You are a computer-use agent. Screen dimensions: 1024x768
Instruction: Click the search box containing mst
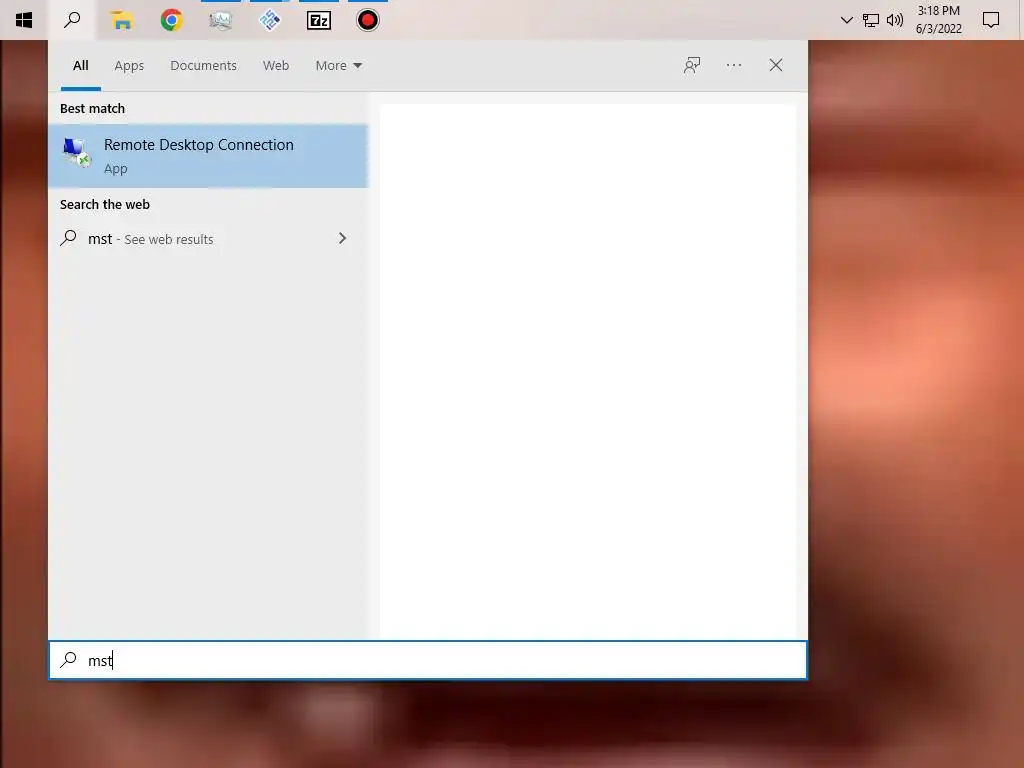tap(428, 660)
